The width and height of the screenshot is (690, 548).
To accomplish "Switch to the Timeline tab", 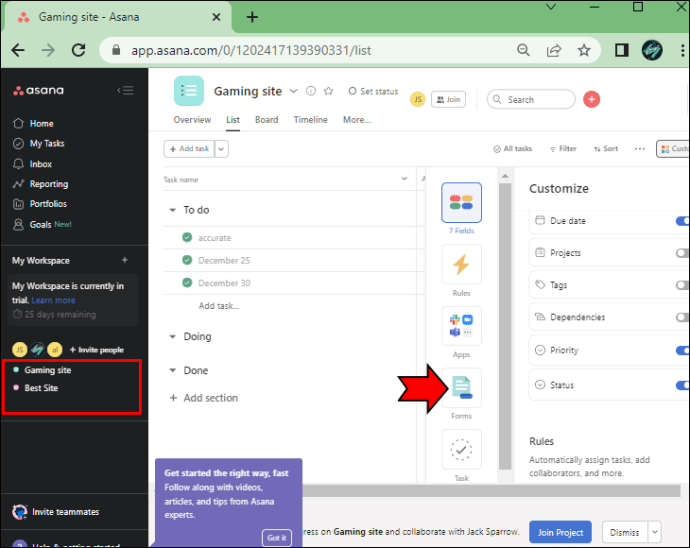I will click(311, 120).
